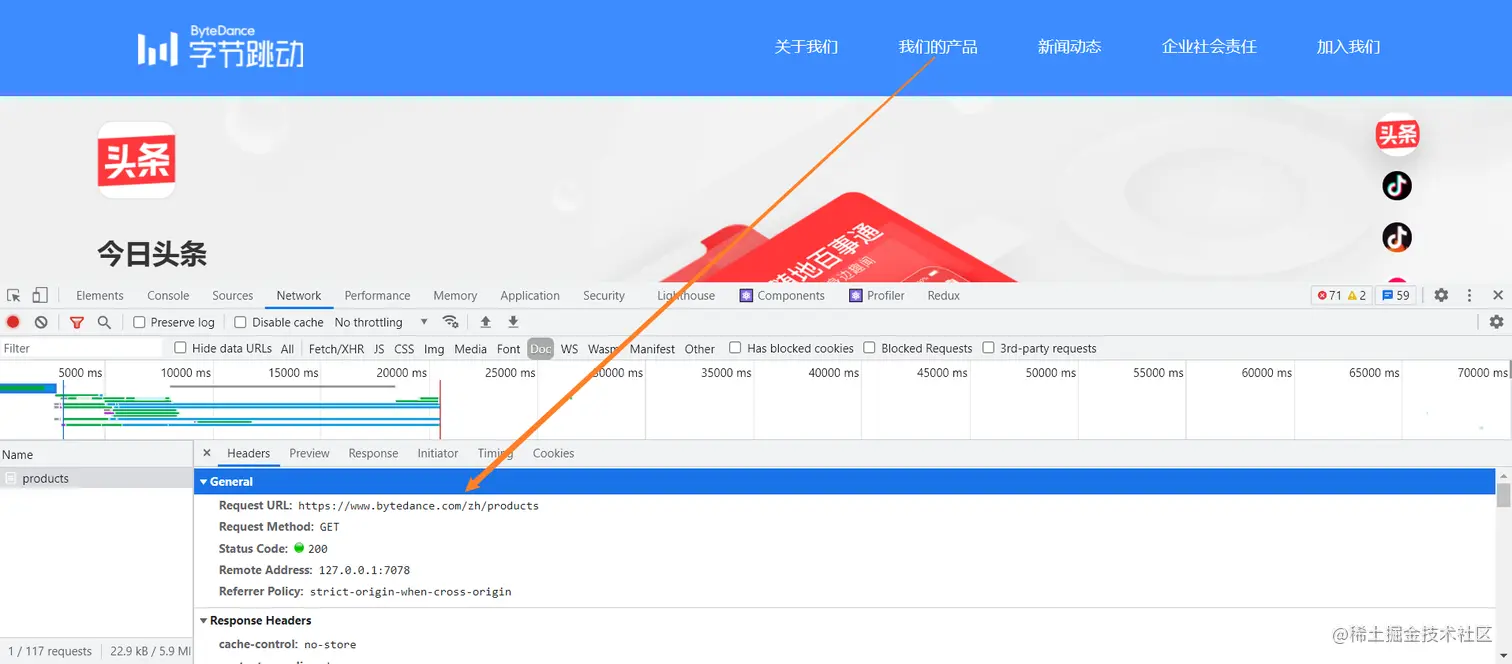
Task: Open Network panel settings gear
Action: pyautogui.click(x=1496, y=322)
